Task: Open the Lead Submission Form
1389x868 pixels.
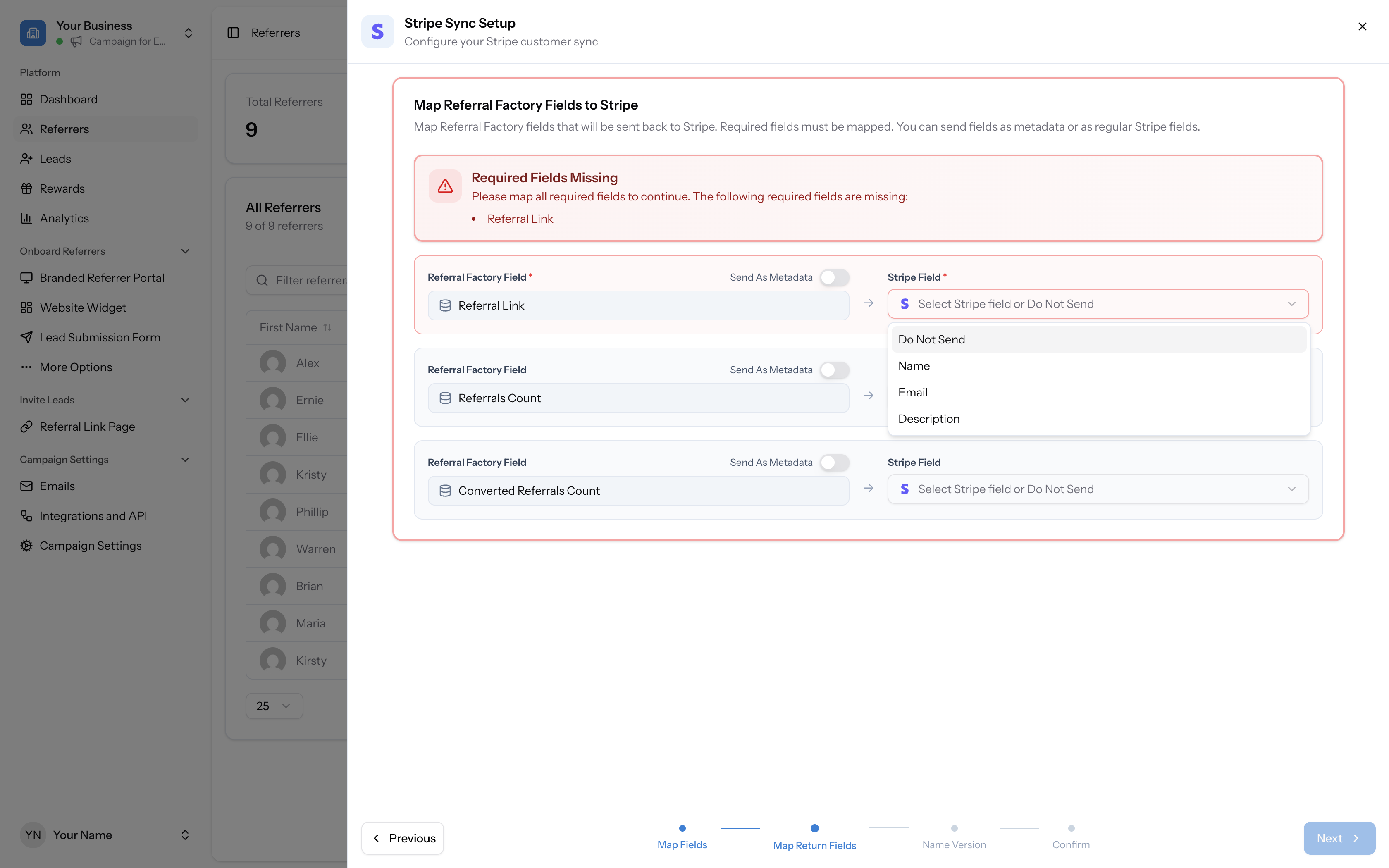Action: (100, 337)
